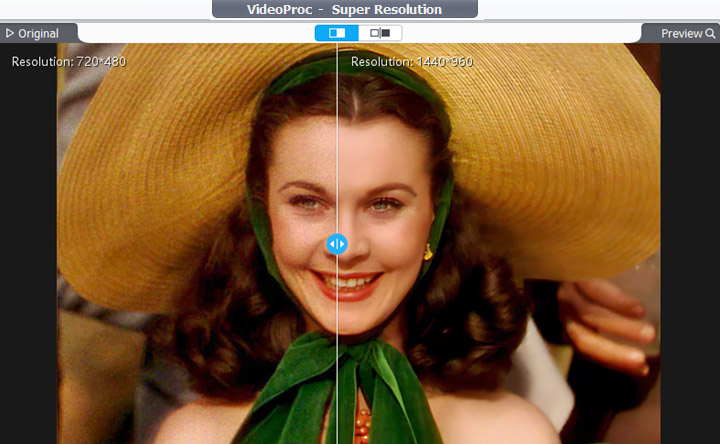
Task: Select the split-view comparison mode button
Action: pos(337,33)
